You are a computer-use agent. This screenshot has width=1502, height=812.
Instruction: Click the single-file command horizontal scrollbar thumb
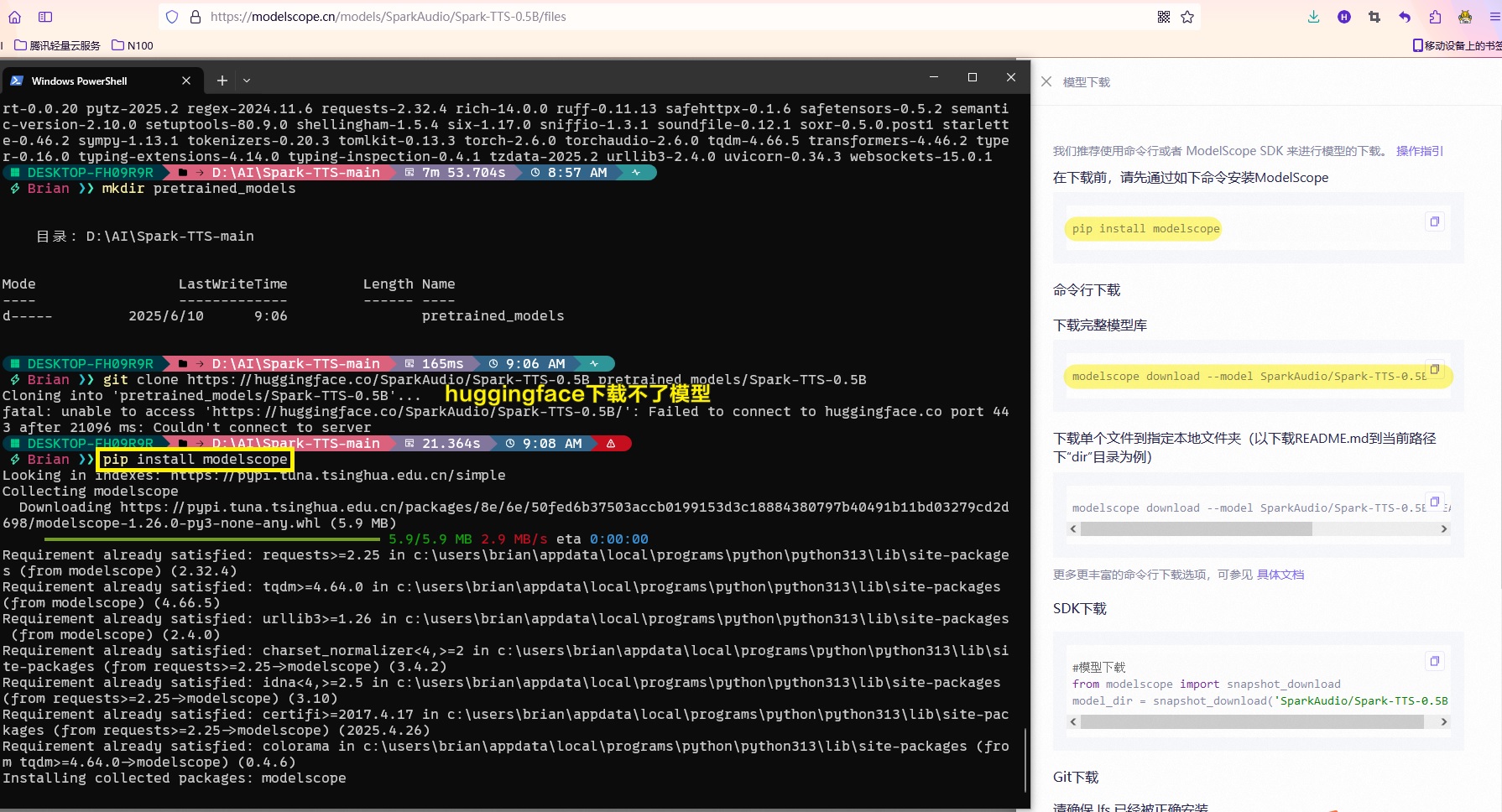1197,528
